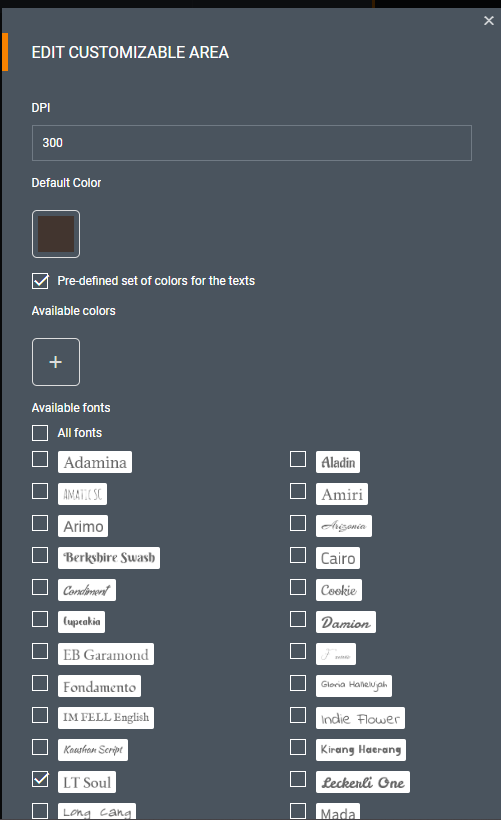Click the Gloria Hallelujah font preview
This screenshot has width=501, height=820.
(354, 686)
